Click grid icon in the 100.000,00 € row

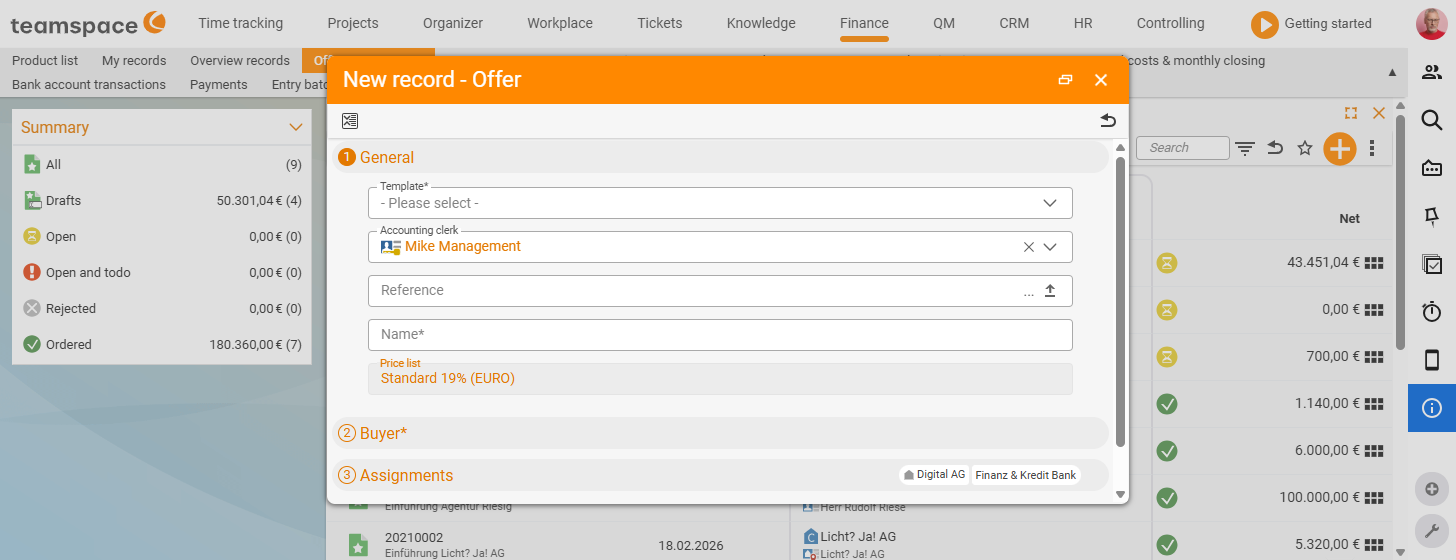pyautogui.click(x=1374, y=497)
